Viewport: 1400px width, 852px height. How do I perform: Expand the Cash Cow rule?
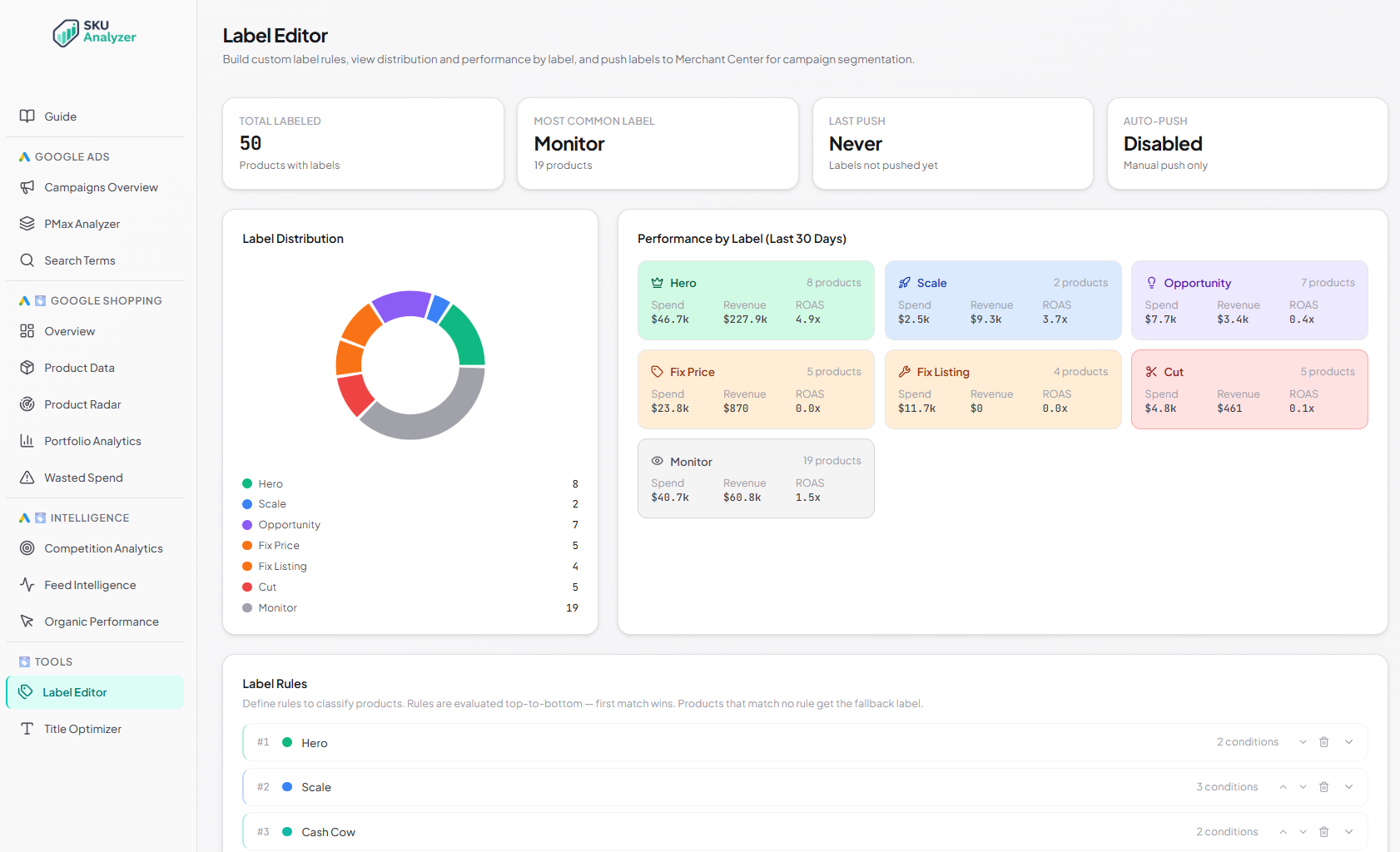pyautogui.click(x=1348, y=831)
